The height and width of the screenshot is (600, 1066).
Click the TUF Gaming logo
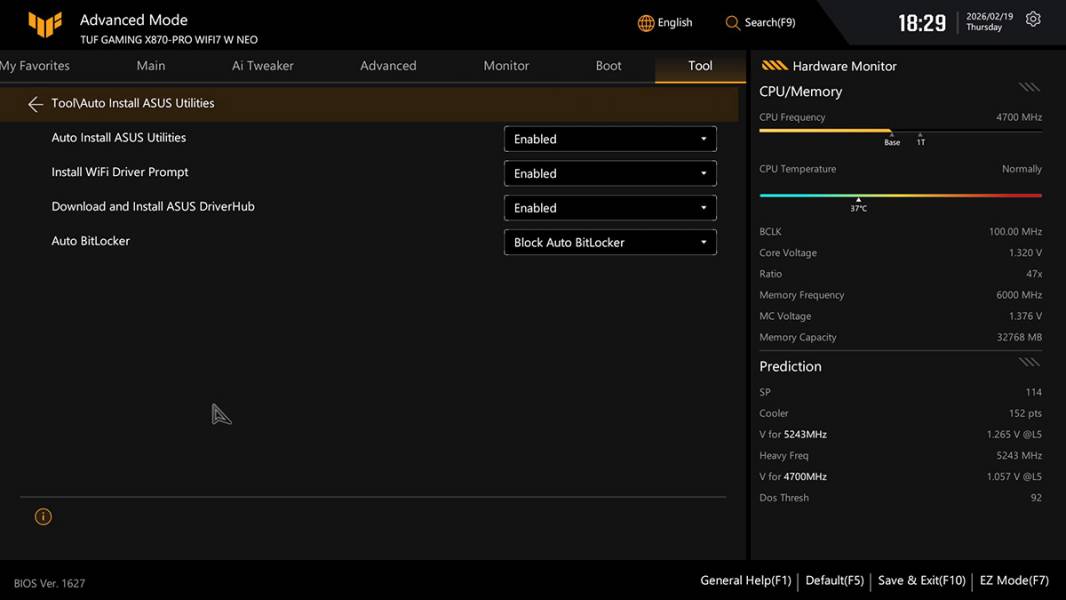(45, 25)
